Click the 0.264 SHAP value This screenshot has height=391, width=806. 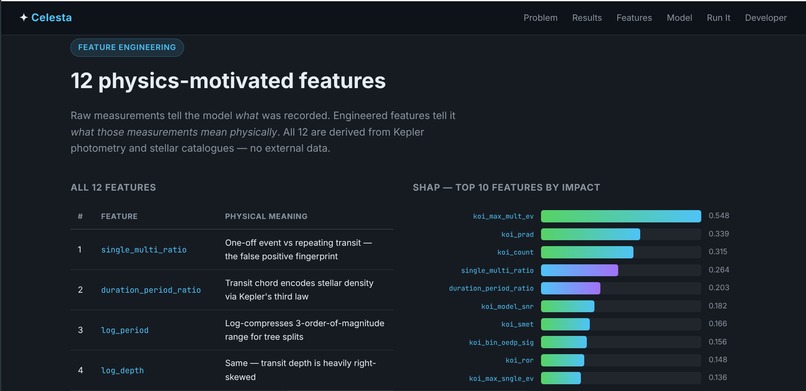click(719, 270)
